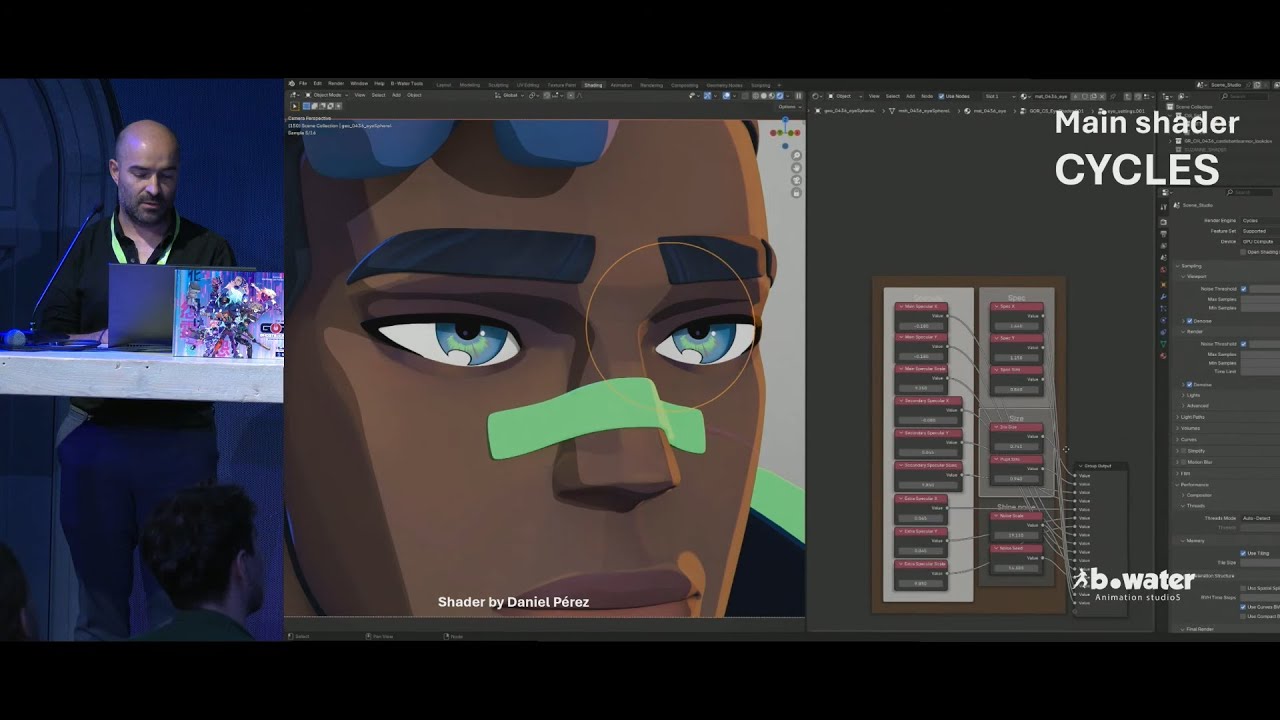Expand the Volumes panel
The height and width of the screenshot is (720, 1280).
pos(1188,428)
